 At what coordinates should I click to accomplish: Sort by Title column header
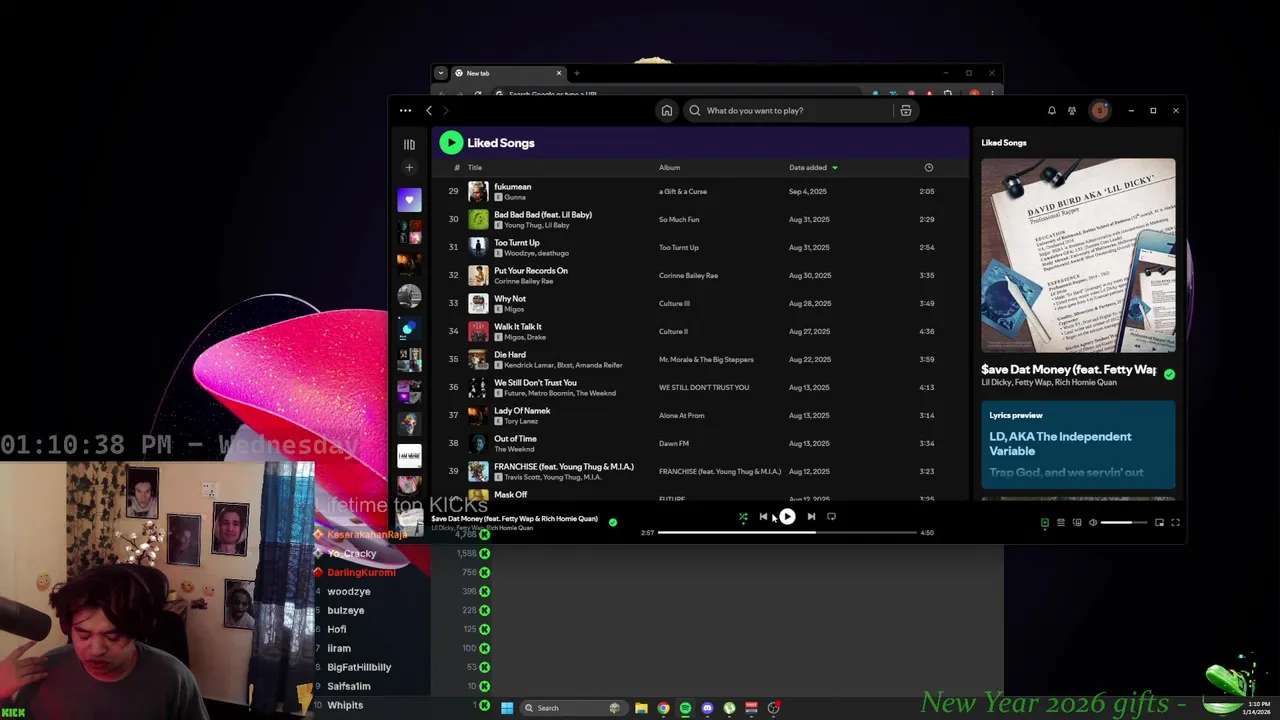click(x=475, y=168)
